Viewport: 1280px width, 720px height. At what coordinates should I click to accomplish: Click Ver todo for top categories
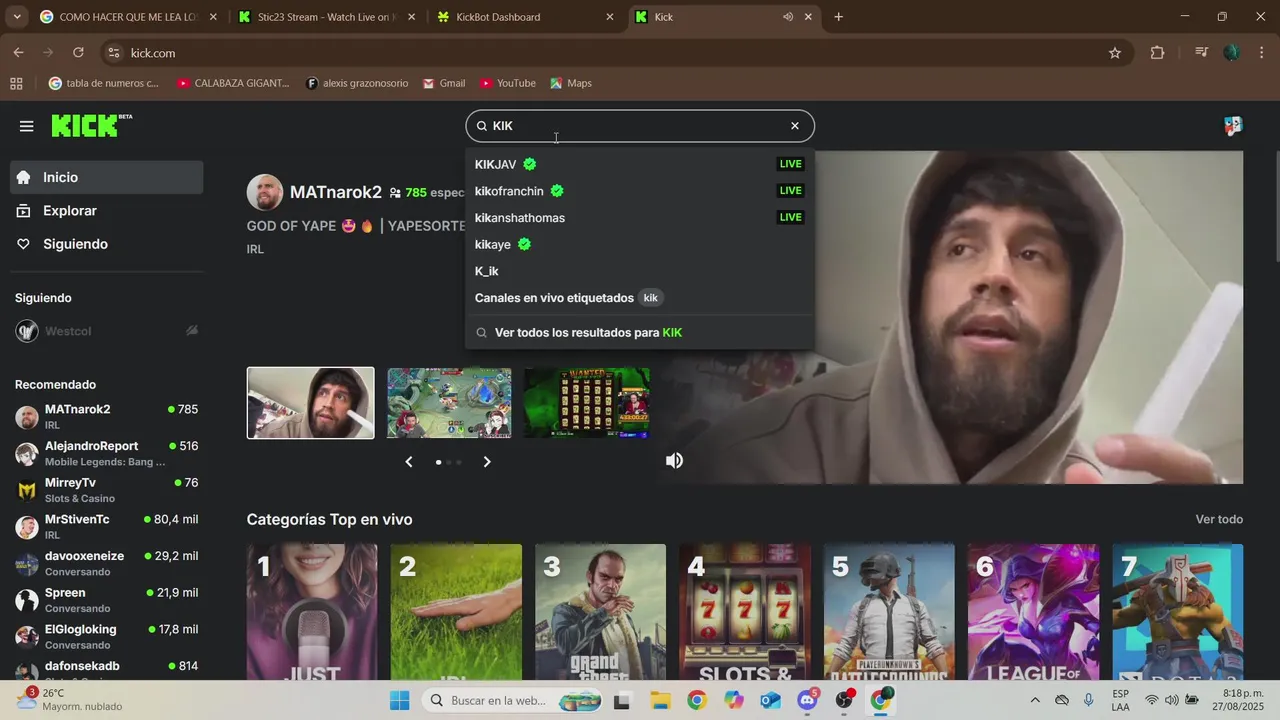click(1219, 519)
